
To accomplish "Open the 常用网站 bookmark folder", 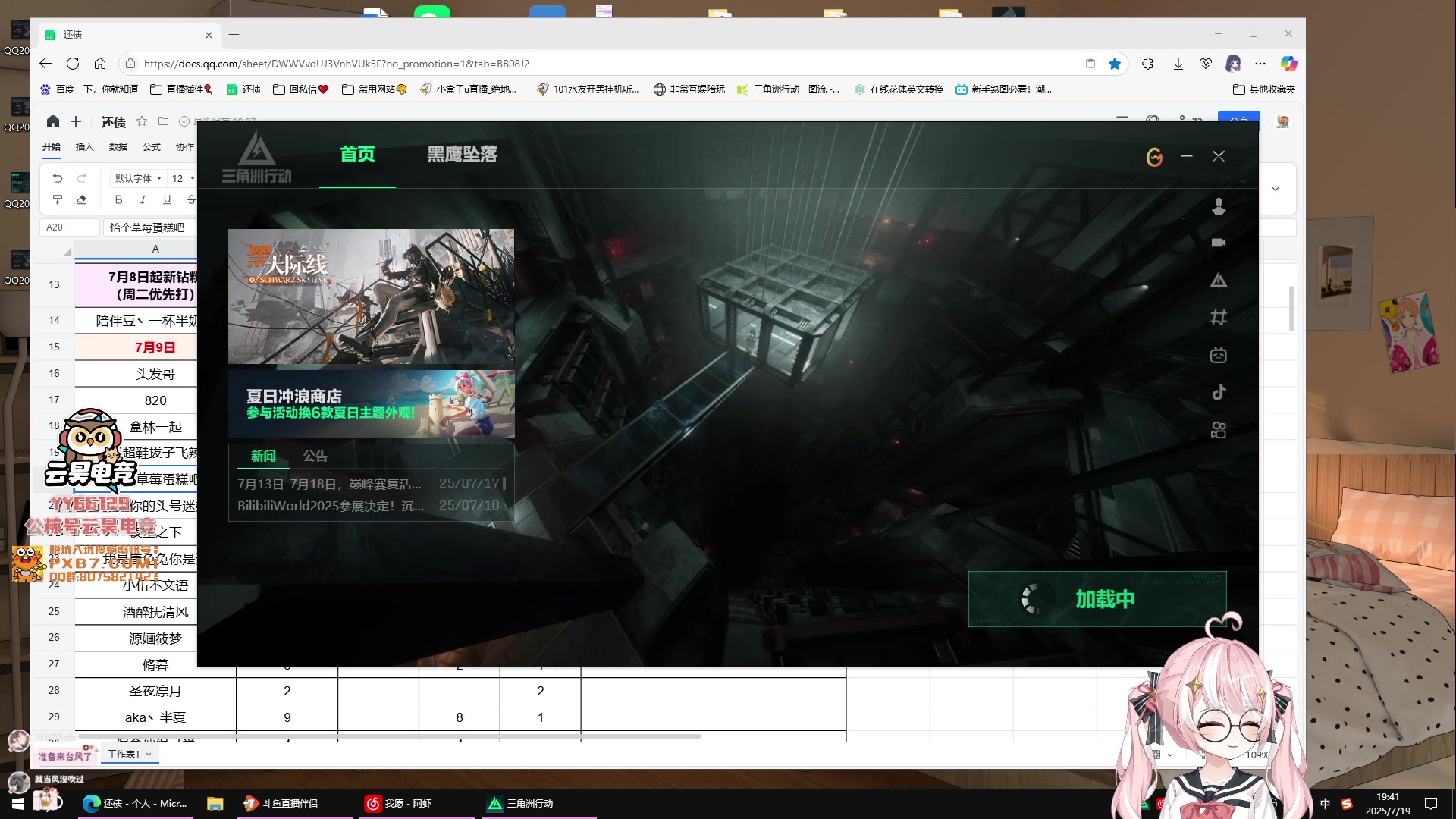I will (375, 89).
